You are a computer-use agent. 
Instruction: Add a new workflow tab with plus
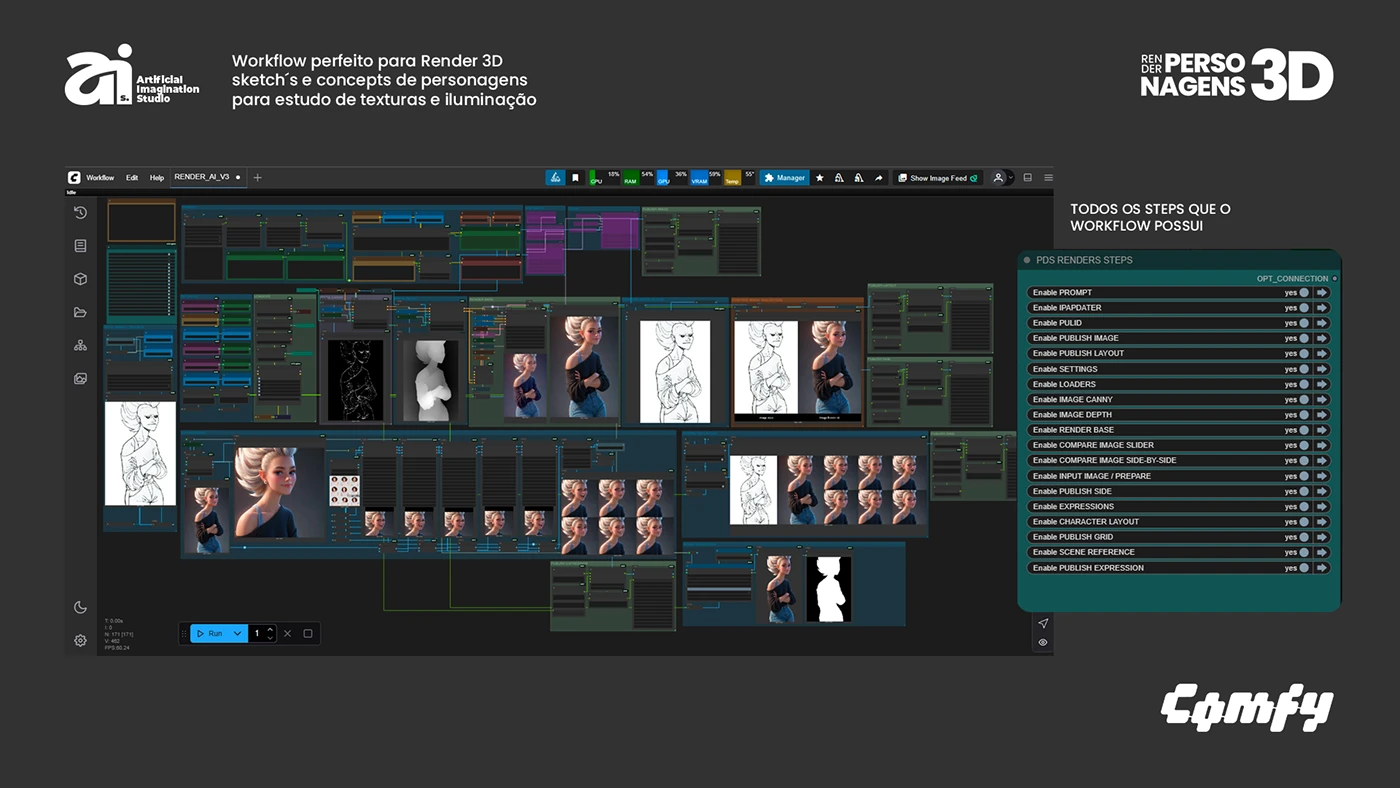(257, 177)
